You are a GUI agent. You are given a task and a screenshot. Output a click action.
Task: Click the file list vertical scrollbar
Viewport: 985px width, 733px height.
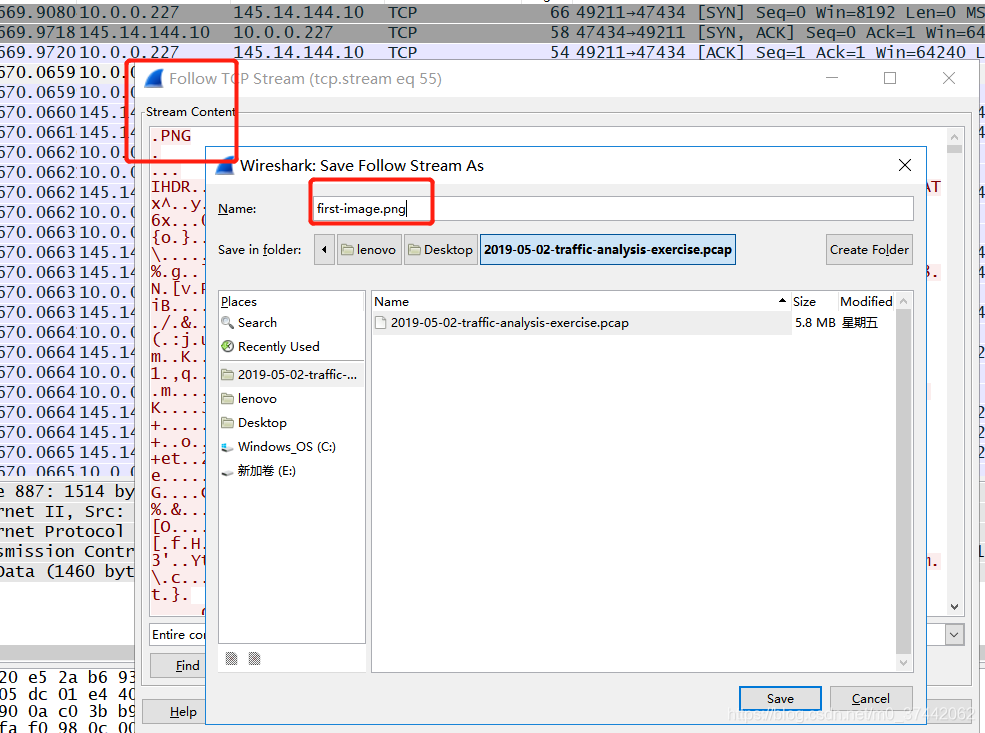tap(903, 482)
